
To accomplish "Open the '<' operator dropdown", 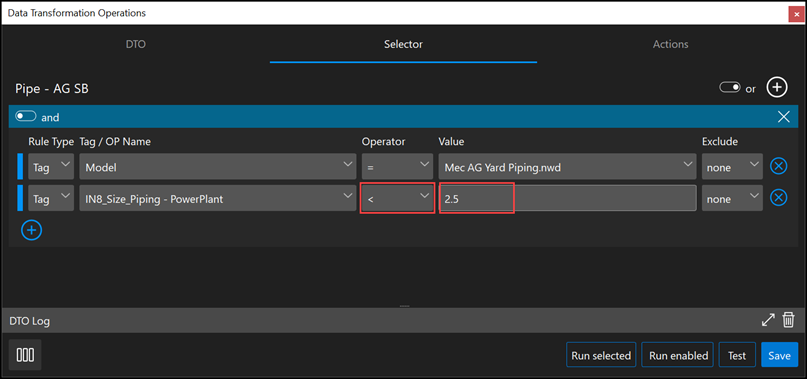I will click(x=397, y=198).
